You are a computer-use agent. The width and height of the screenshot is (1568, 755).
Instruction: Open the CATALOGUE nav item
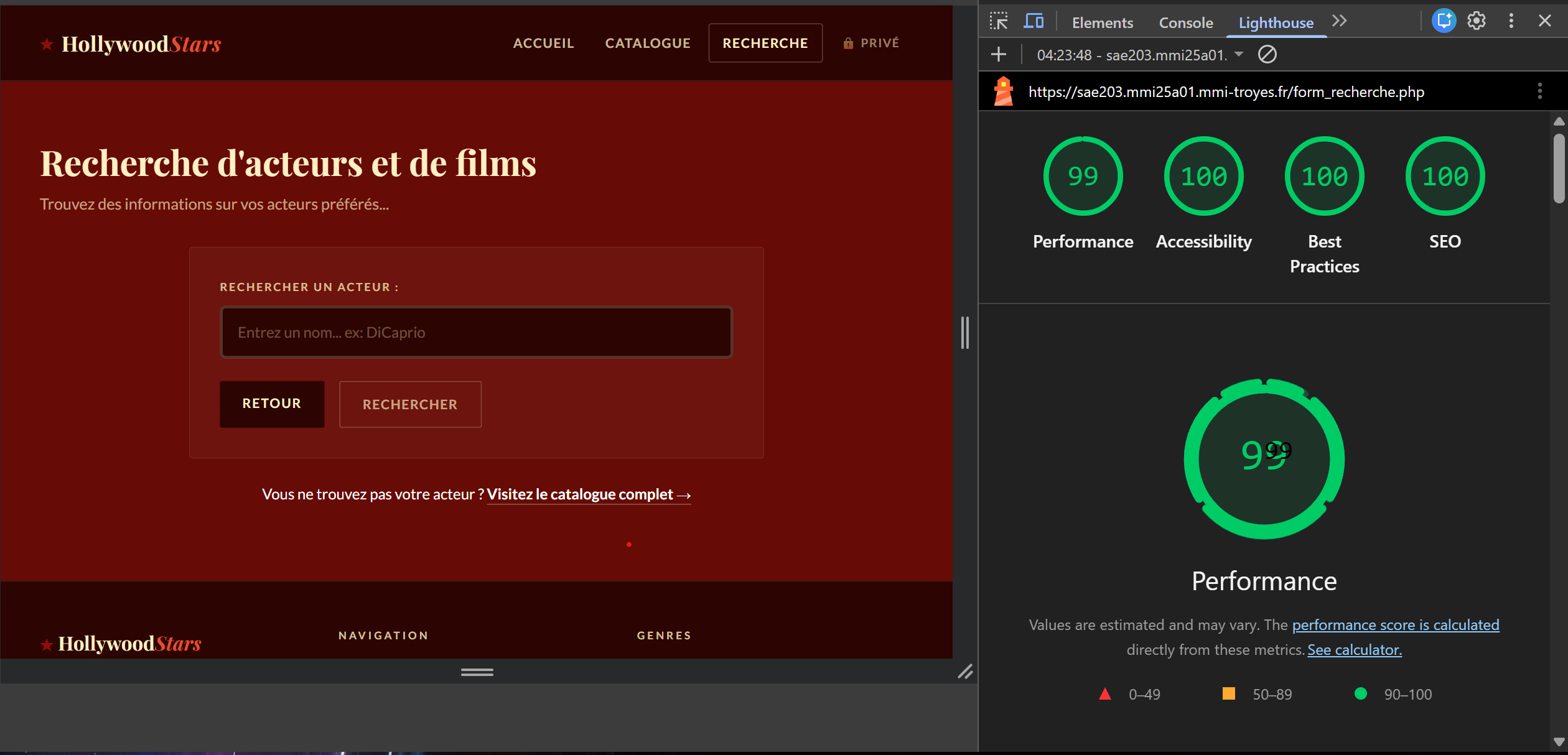[648, 43]
